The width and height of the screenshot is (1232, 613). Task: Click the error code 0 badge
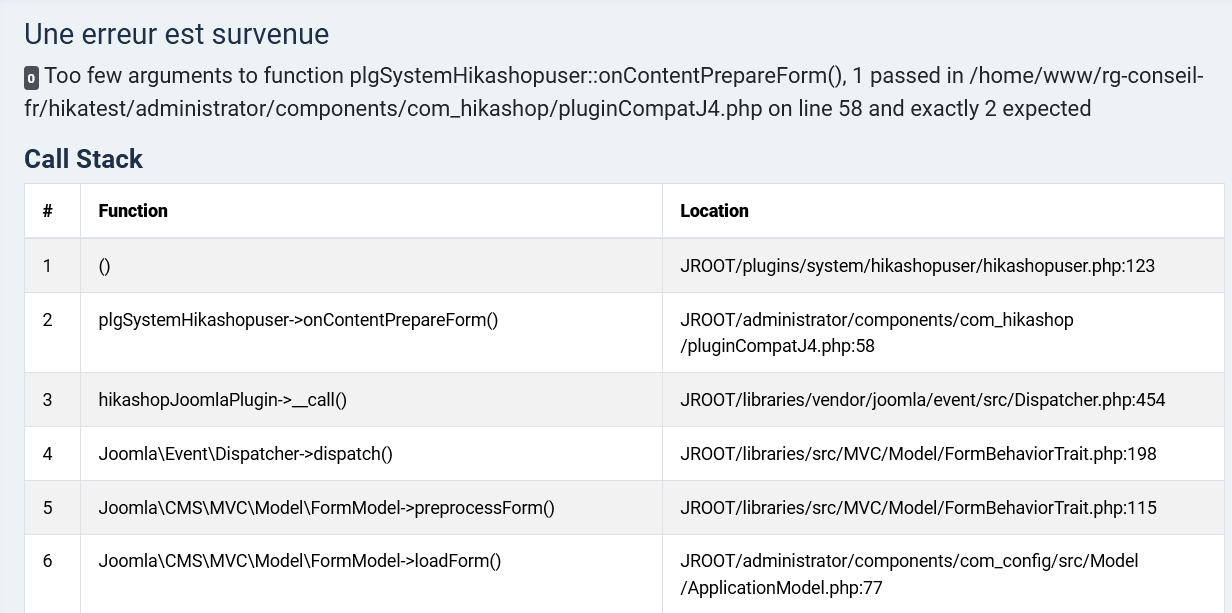(x=32, y=78)
